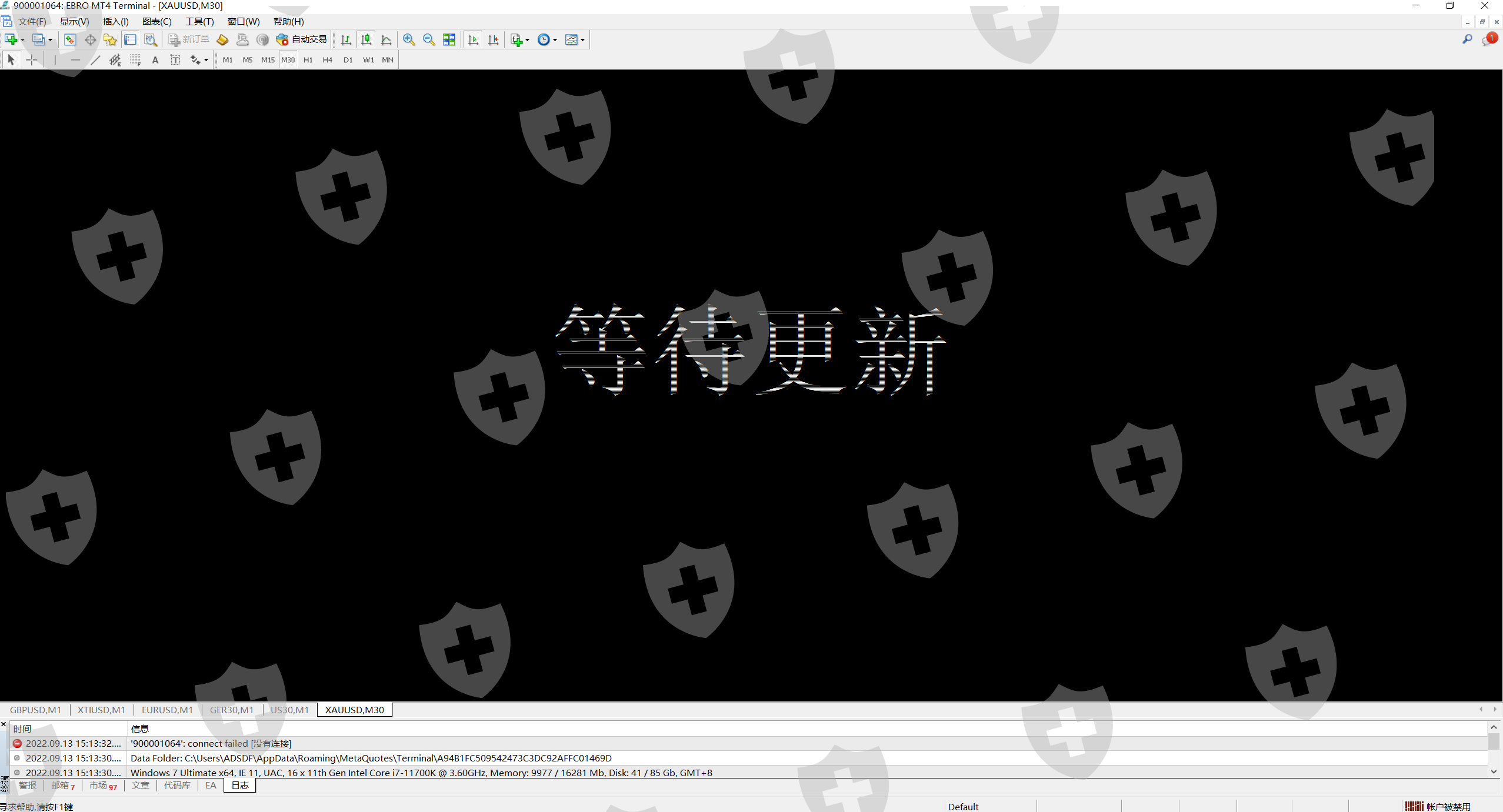Open the periodicity clock dropdown arrow
The width and height of the screenshot is (1503, 812).
coord(555,40)
